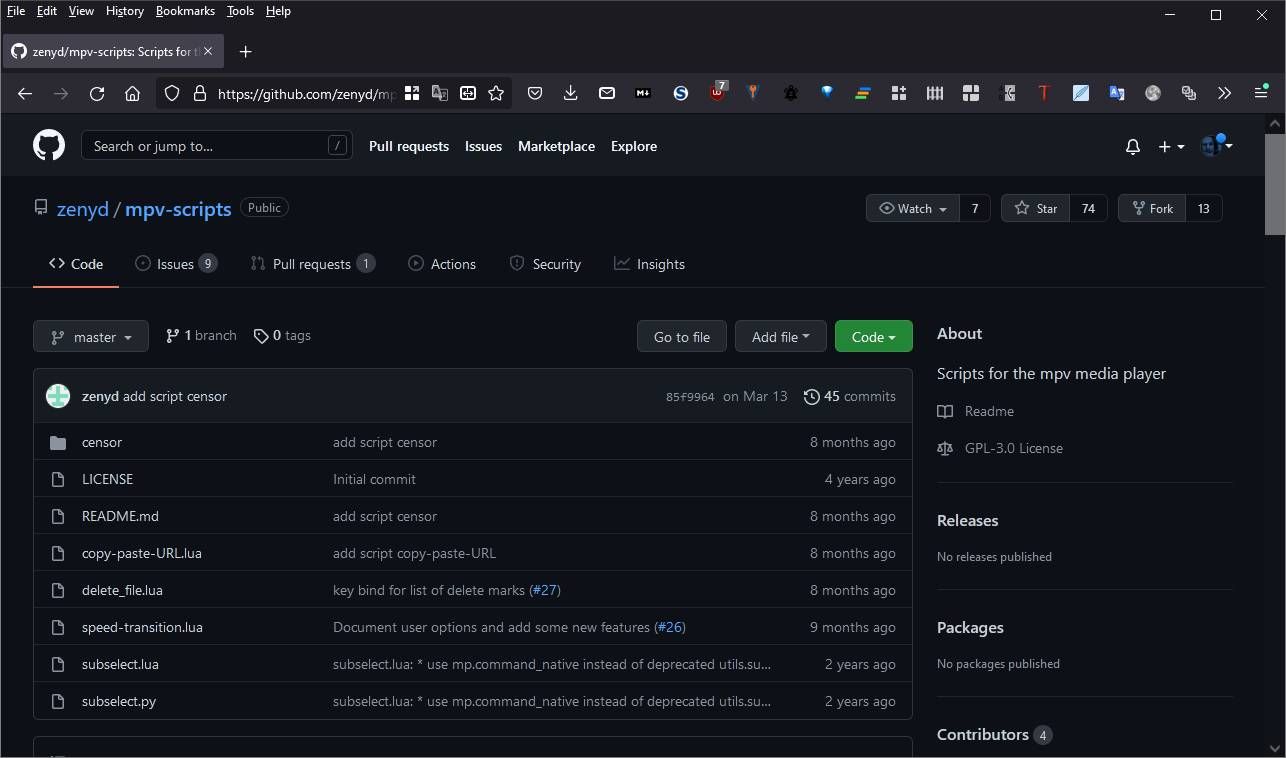The image size is (1286, 758).
Task: Open a new browser tab
Action: point(245,52)
